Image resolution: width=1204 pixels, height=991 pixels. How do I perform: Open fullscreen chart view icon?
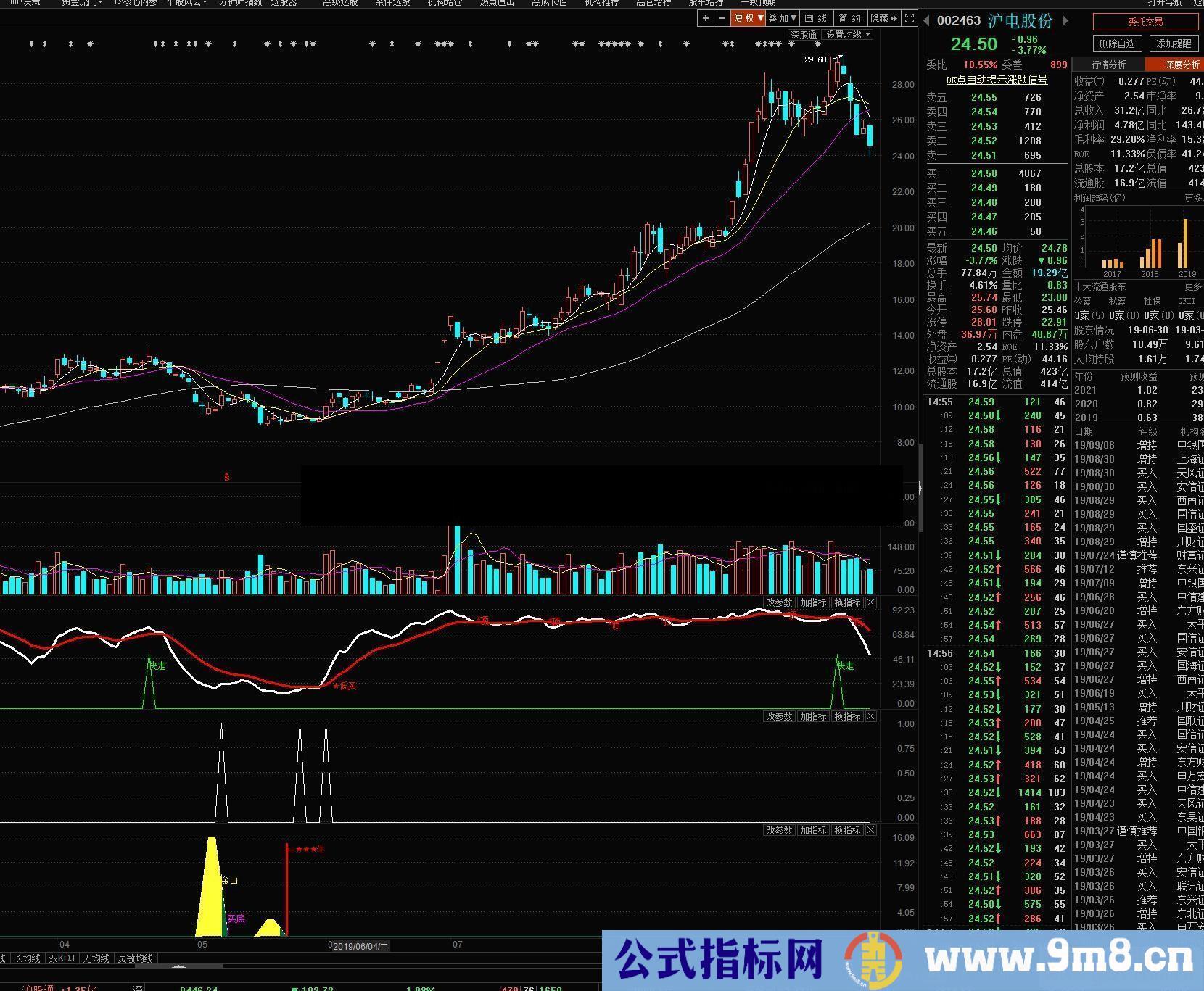click(x=910, y=19)
